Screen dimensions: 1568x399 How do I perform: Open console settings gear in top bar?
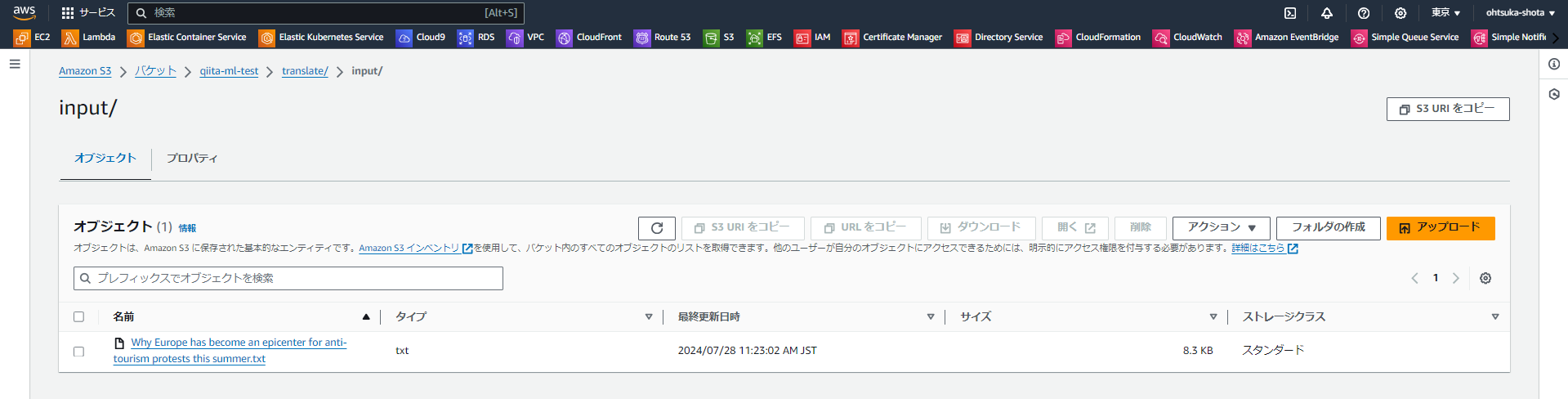[x=1400, y=13]
